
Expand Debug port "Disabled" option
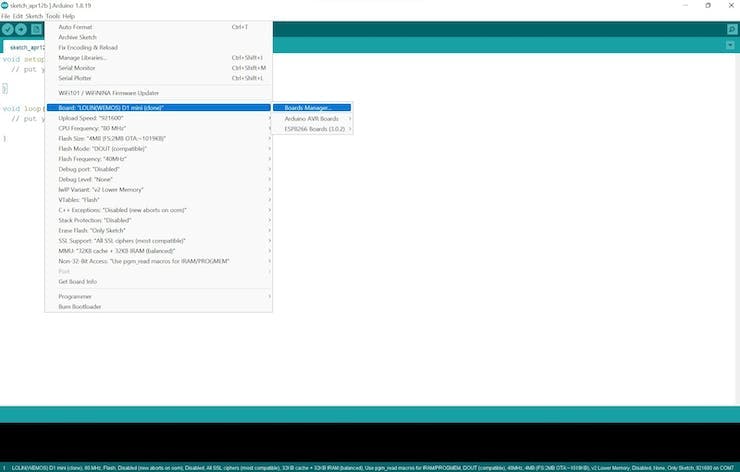tap(159, 169)
